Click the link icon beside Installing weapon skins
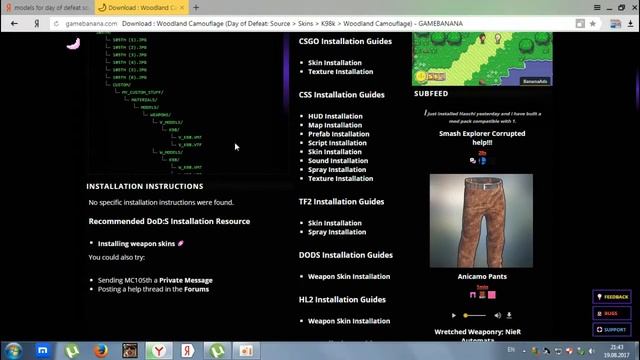 tap(180, 243)
